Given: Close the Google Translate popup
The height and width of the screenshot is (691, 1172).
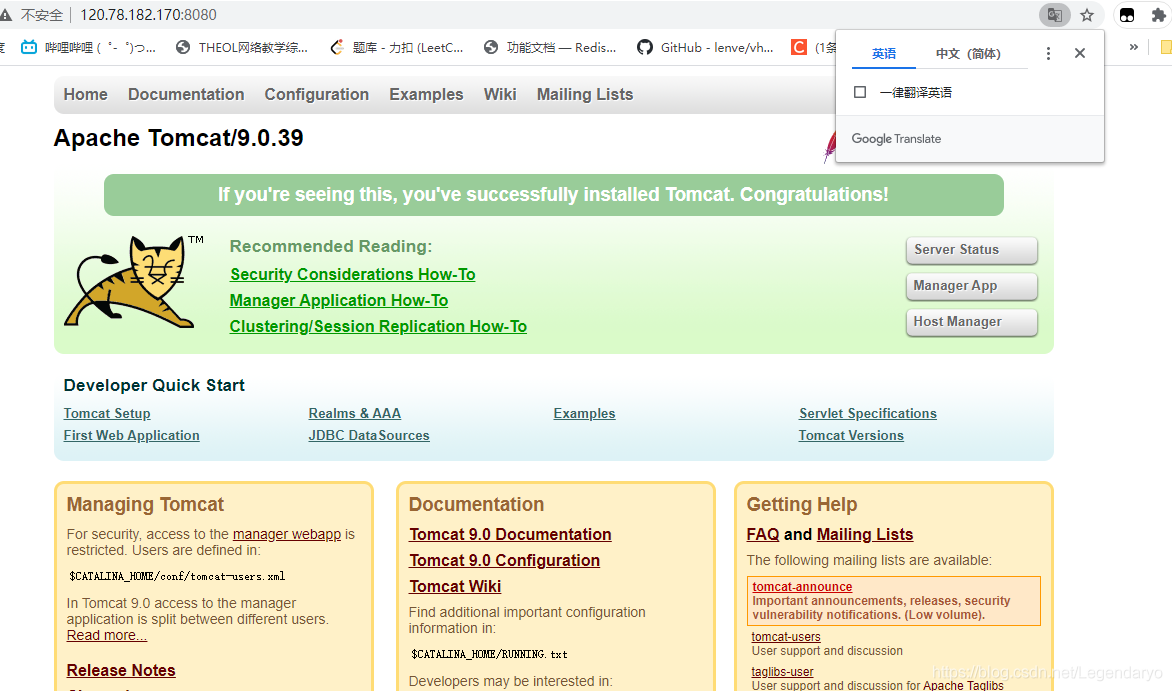Looking at the screenshot, I should [1080, 53].
